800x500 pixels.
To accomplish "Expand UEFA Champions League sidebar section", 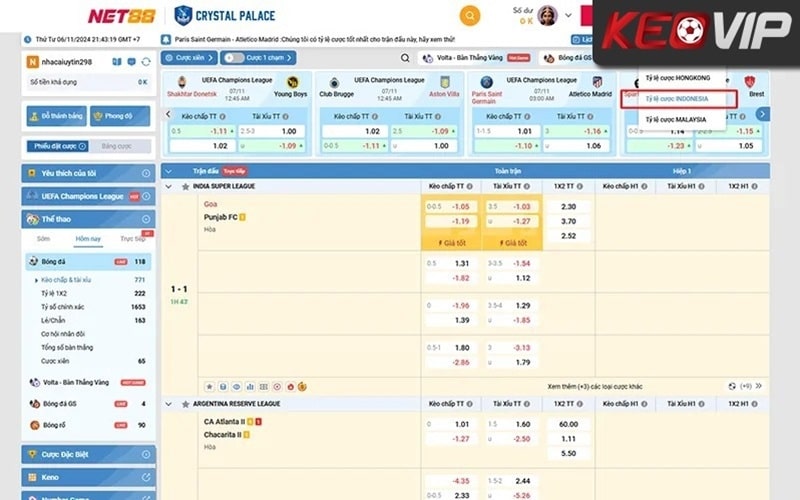I will [88, 196].
